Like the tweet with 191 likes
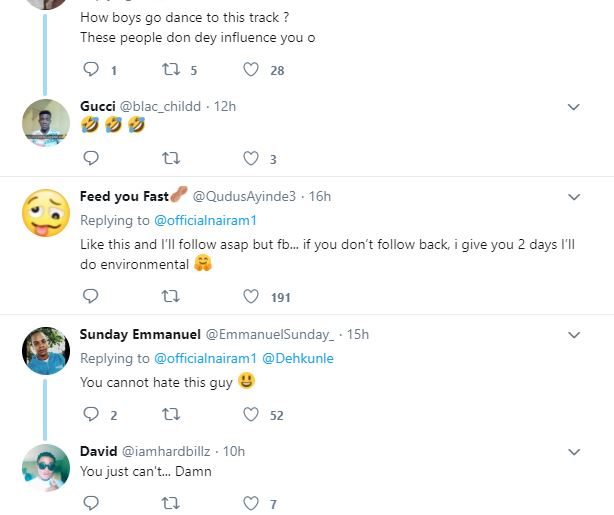Viewport: 614px width, 515px height. pos(252,296)
